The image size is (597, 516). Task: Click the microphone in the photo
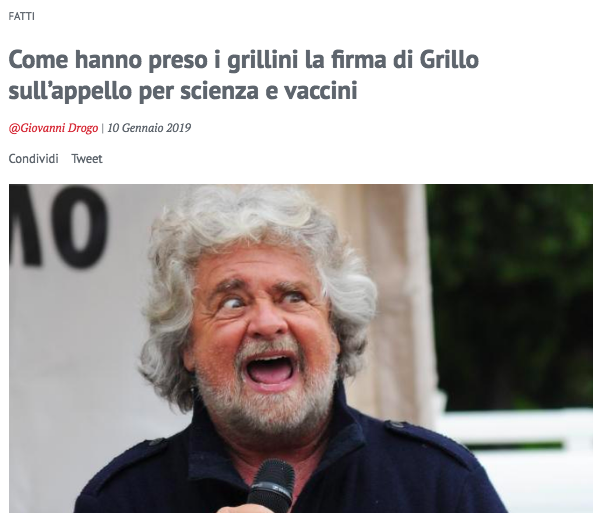tap(271, 486)
